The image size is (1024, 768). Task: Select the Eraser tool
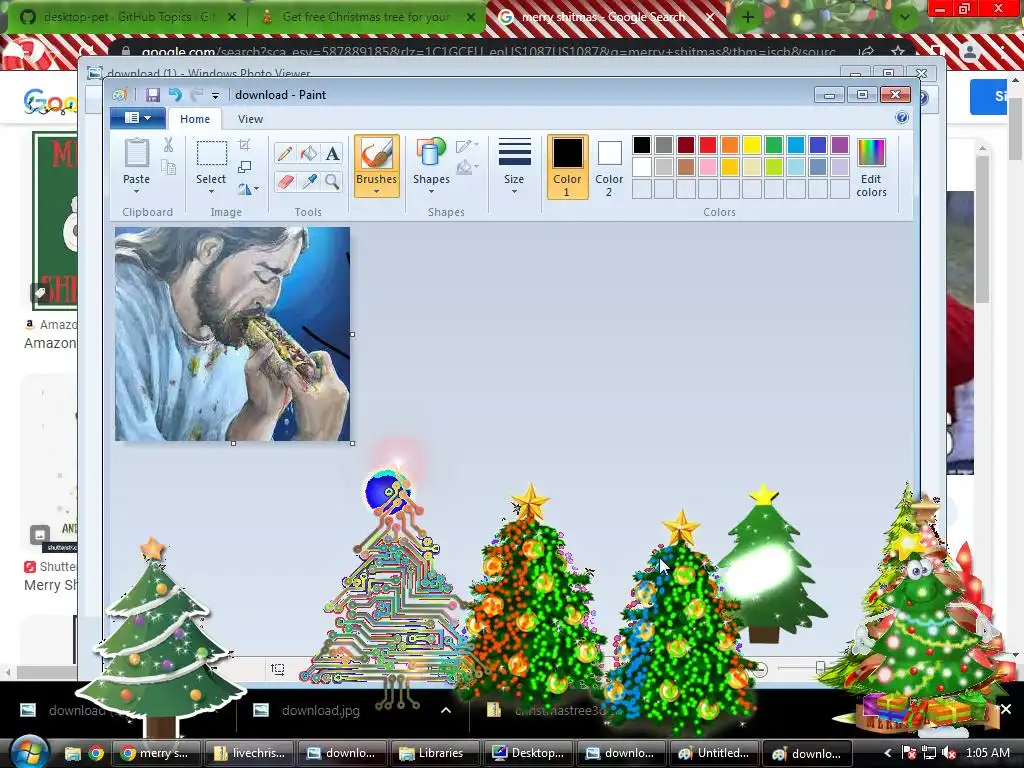coord(285,181)
